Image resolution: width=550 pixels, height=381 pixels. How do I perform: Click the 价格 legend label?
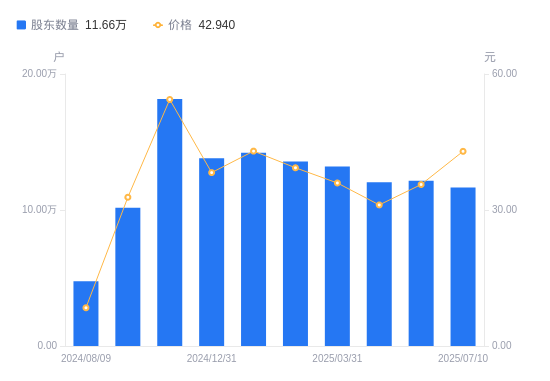[180, 25]
